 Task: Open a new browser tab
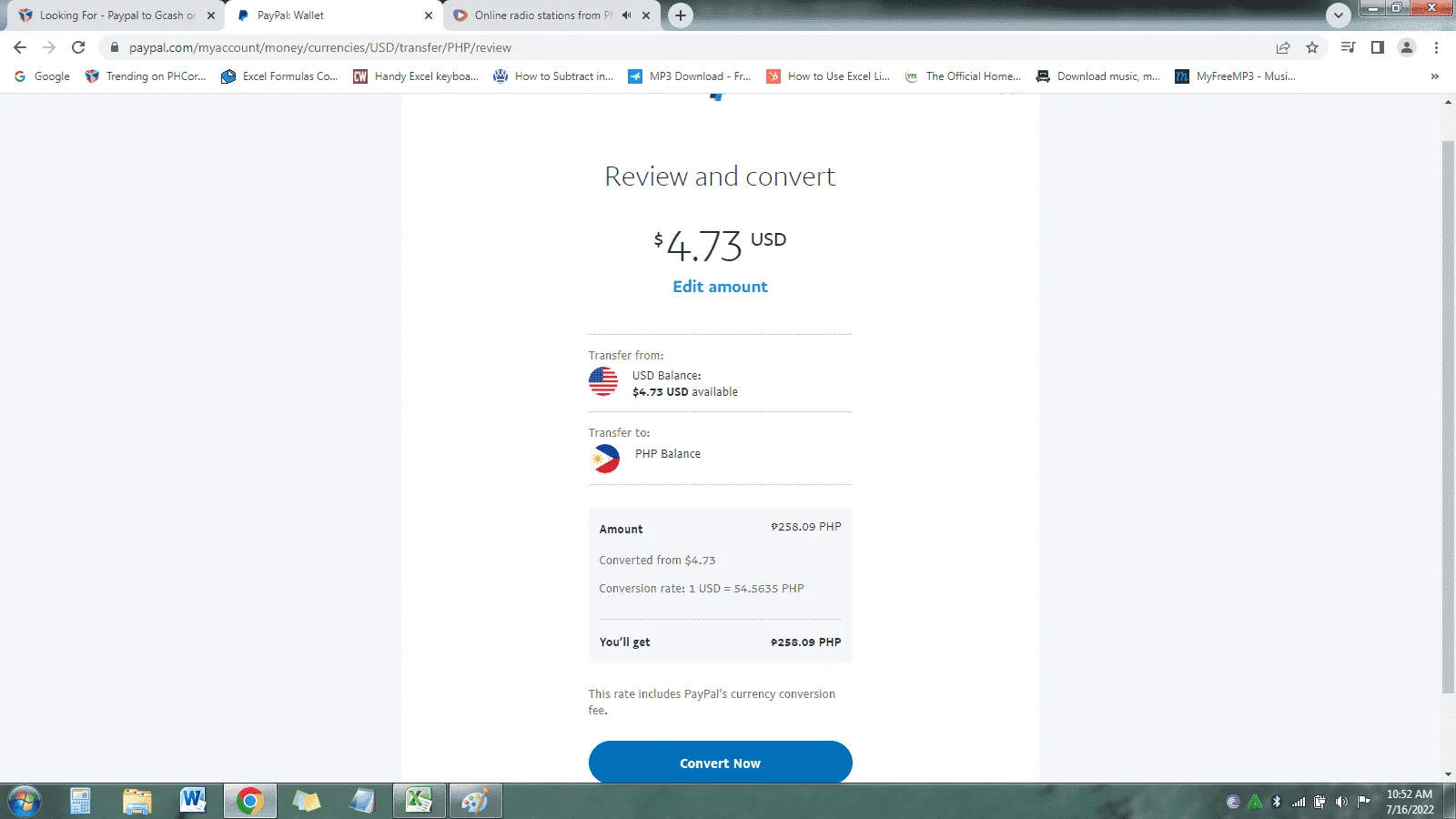tap(681, 15)
